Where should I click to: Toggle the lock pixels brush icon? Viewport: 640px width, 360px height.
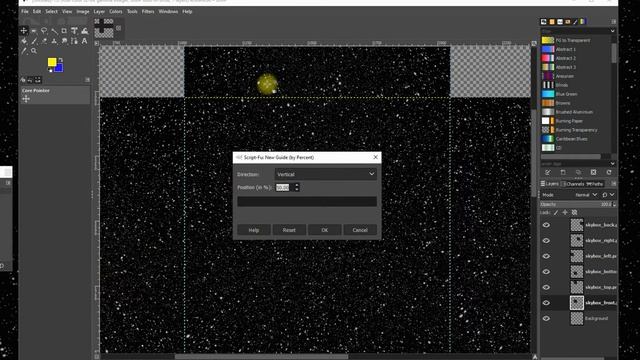pyautogui.click(x=556, y=212)
